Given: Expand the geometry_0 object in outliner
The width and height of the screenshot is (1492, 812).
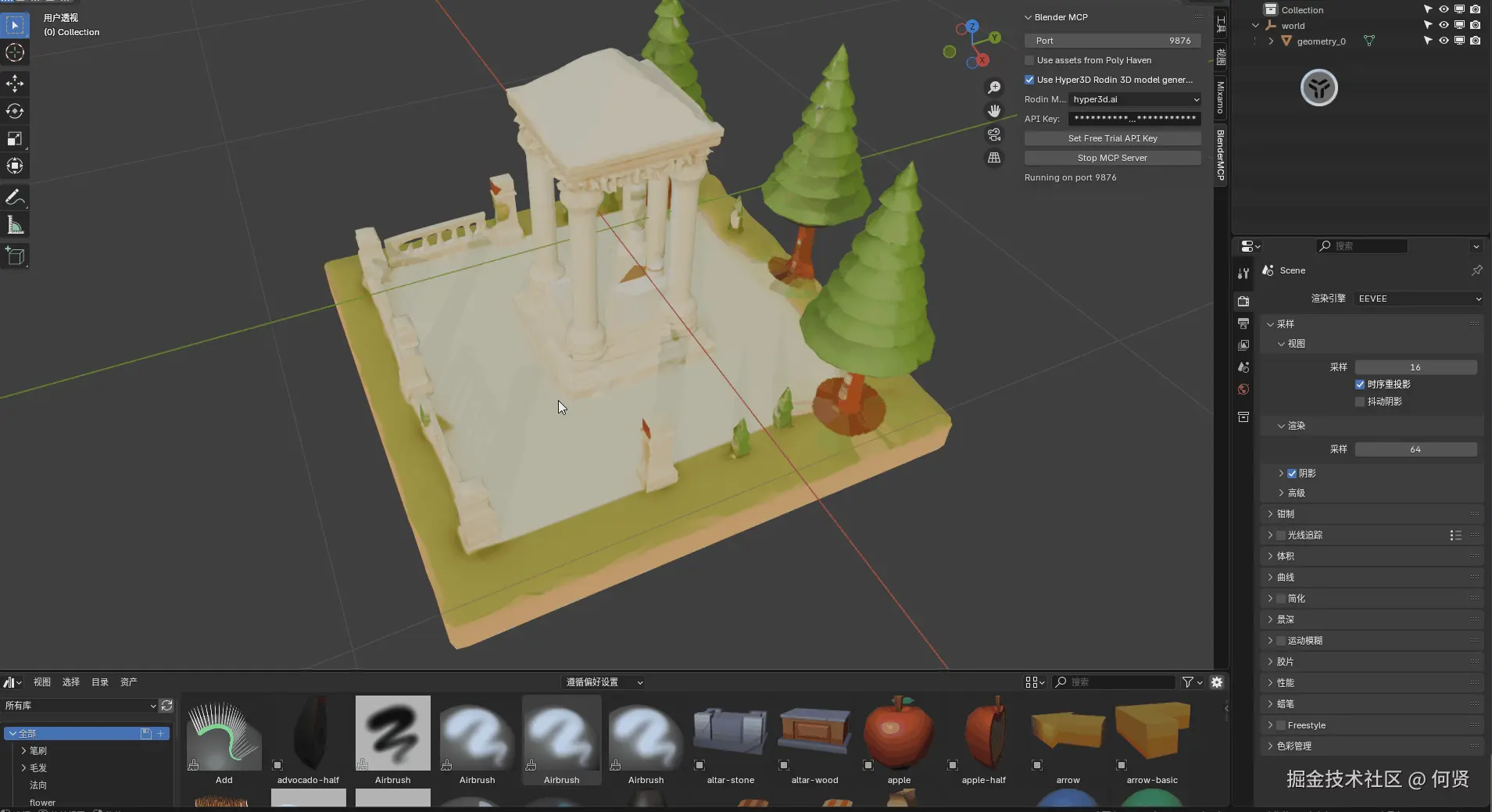Looking at the screenshot, I should [1271, 41].
